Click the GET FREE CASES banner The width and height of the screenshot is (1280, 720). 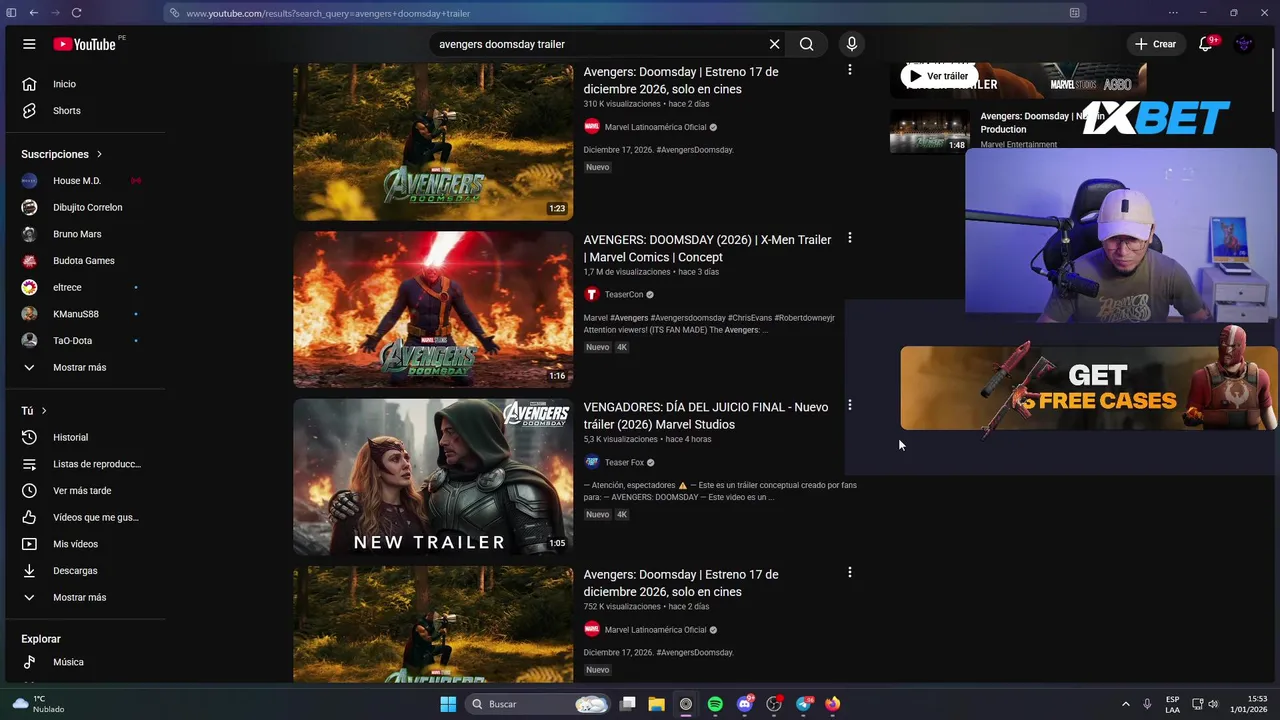coord(1089,389)
